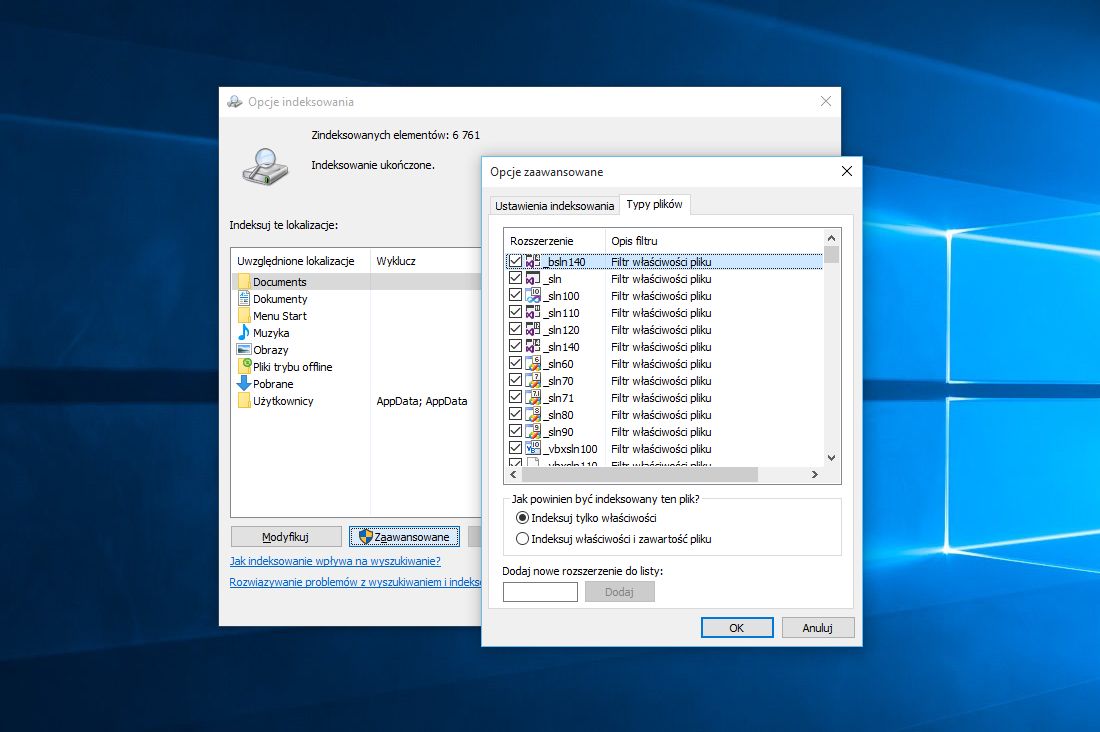Click the _sln70 file type icon
This screenshot has width=1100, height=732.
click(533, 380)
